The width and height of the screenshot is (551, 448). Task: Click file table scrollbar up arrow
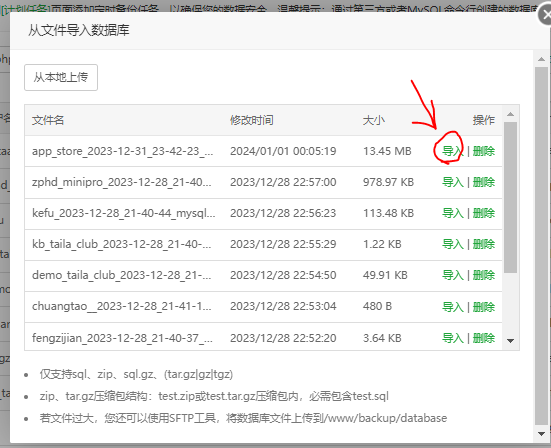[x=511, y=114]
